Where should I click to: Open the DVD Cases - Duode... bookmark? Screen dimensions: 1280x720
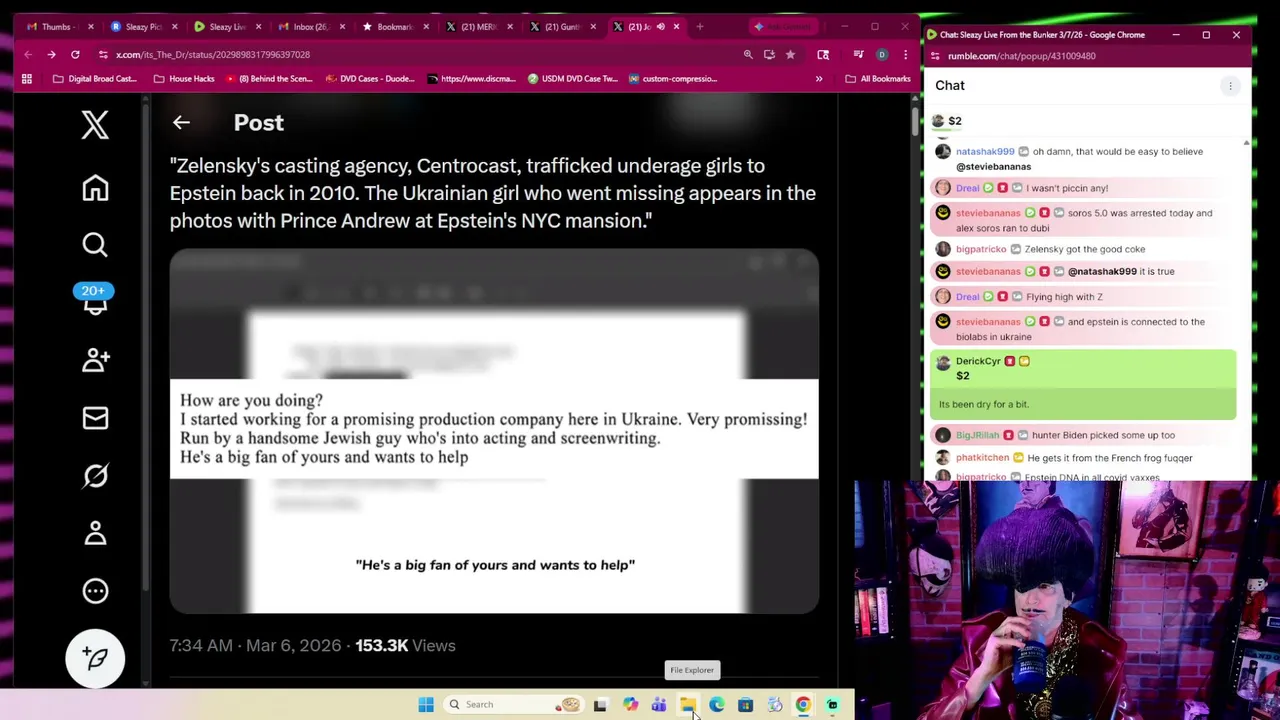click(x=371, y=79)
